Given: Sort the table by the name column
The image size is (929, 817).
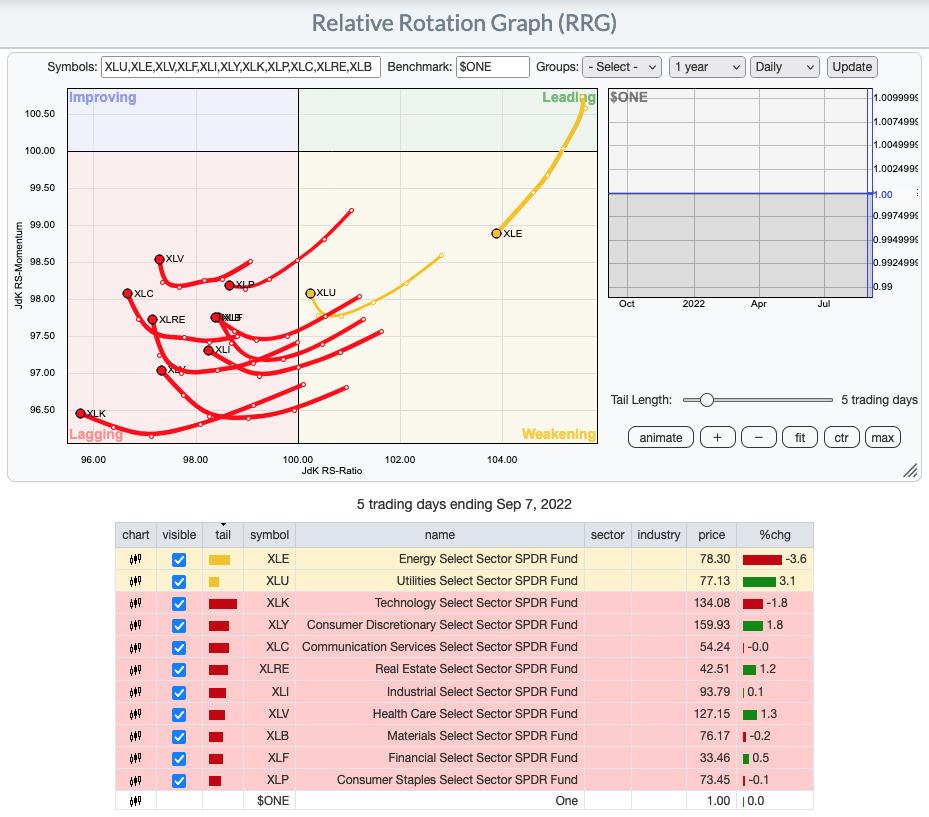Looking at the screenshot, I should coord(440,535).
